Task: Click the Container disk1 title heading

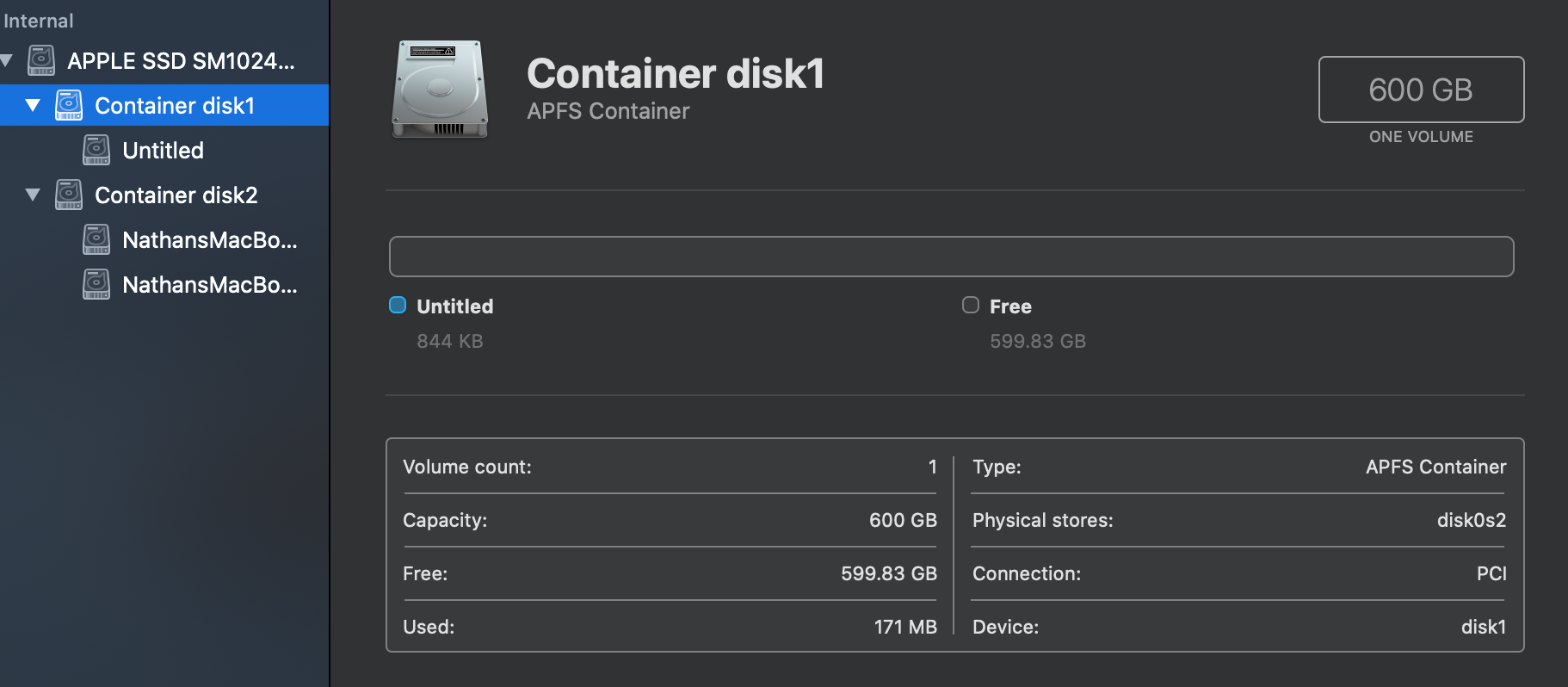Action: pos(676,73)
